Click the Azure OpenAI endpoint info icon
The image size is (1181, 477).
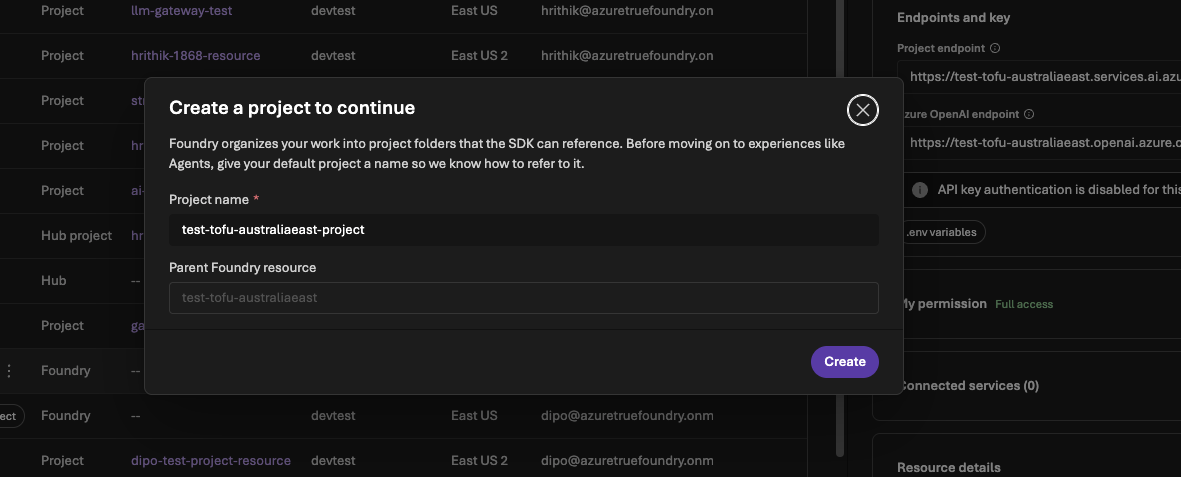pos(1029,115)
